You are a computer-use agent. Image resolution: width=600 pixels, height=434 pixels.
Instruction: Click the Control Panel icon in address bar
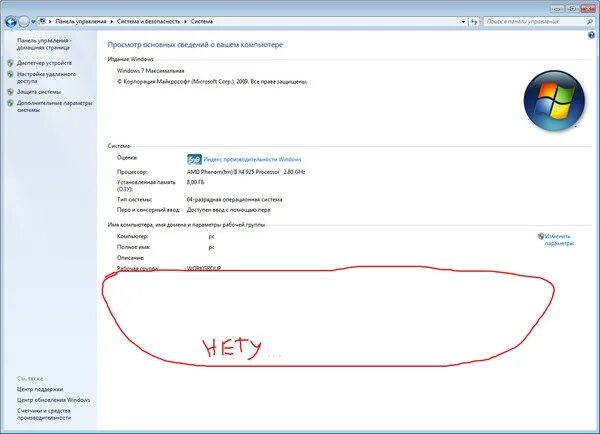pos(42,21)
